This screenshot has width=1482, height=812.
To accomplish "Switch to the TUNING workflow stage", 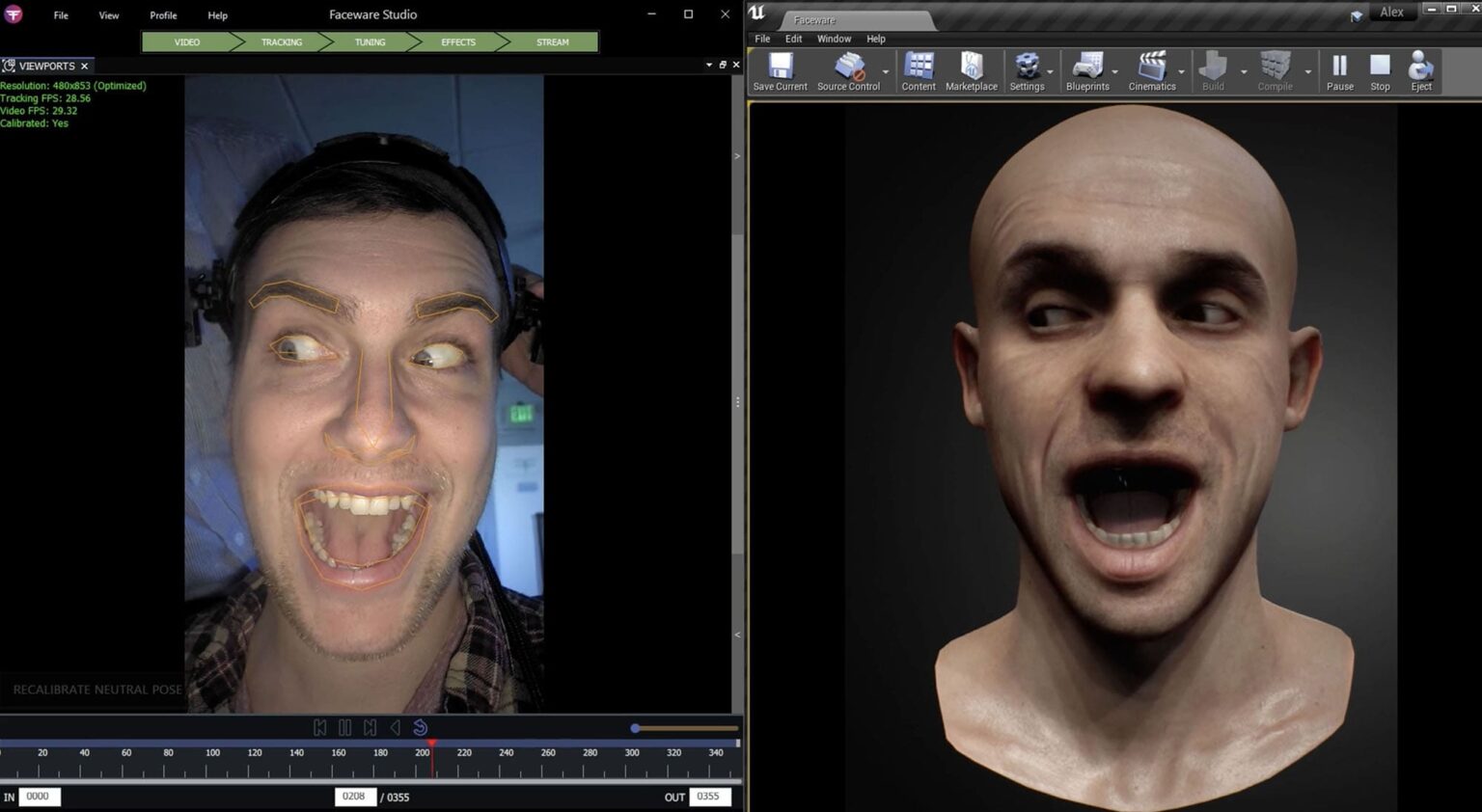I will coord(370,41).
